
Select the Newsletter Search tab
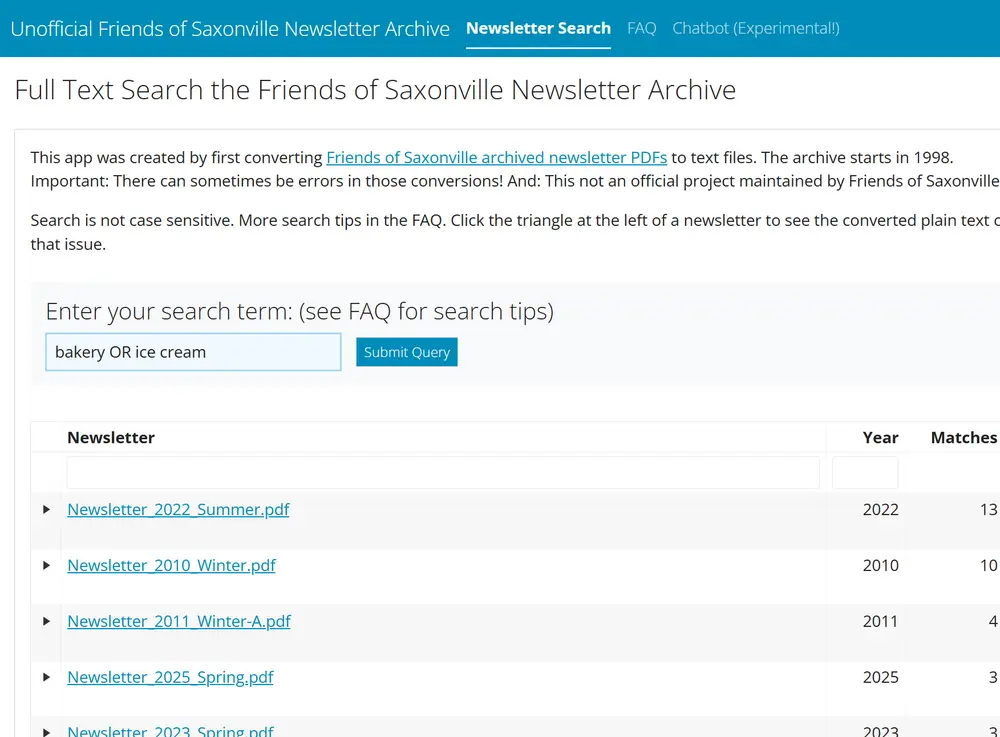pos(538,28)
